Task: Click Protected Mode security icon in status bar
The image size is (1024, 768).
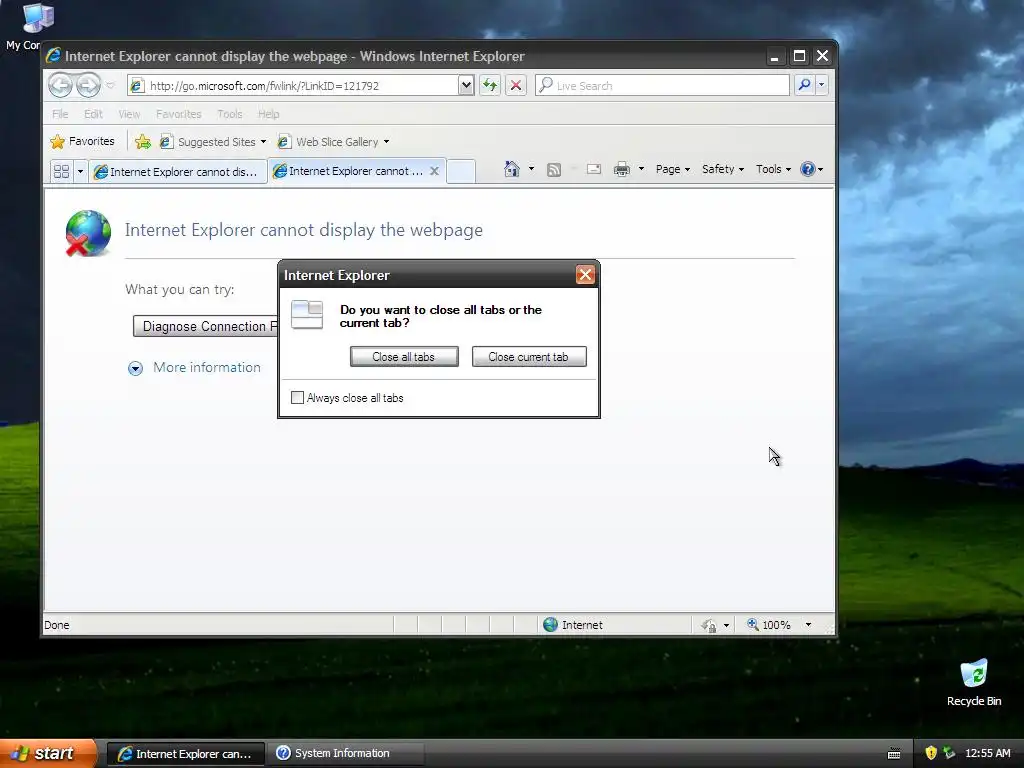Action: (709, 626)
